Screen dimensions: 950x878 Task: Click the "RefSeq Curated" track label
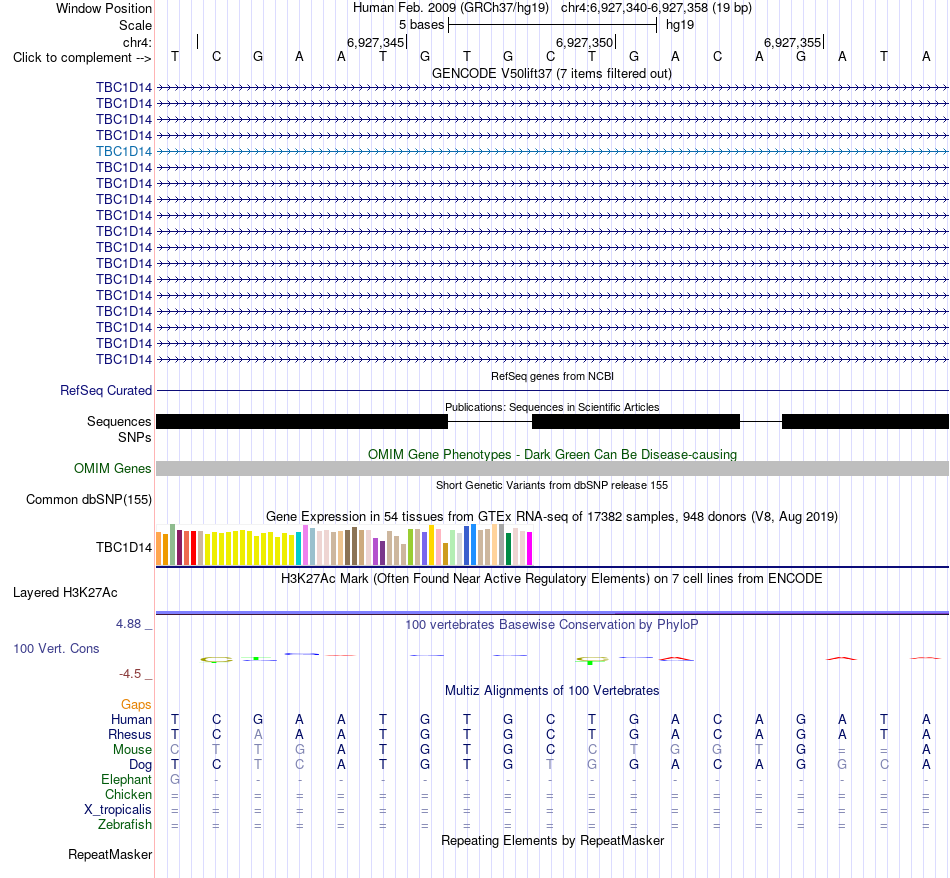coord(105,390)
